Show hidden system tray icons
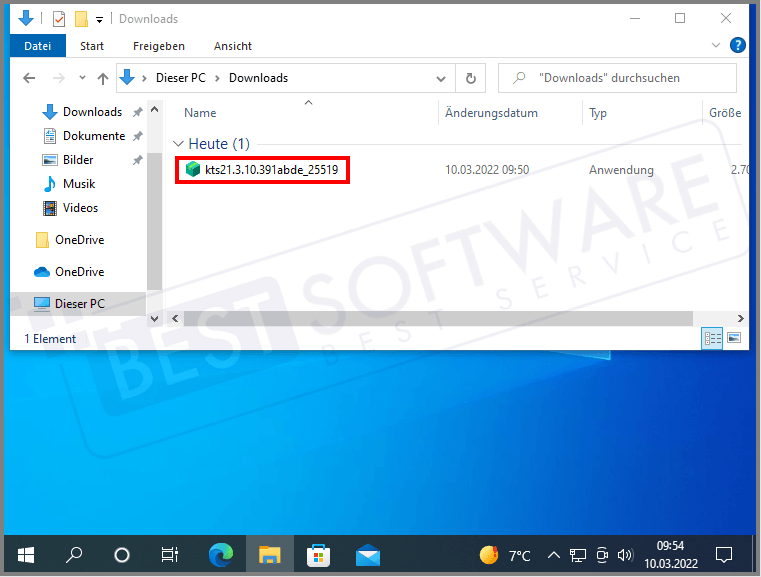The width and height of the screenshot is (761, 577). (553, 555)
